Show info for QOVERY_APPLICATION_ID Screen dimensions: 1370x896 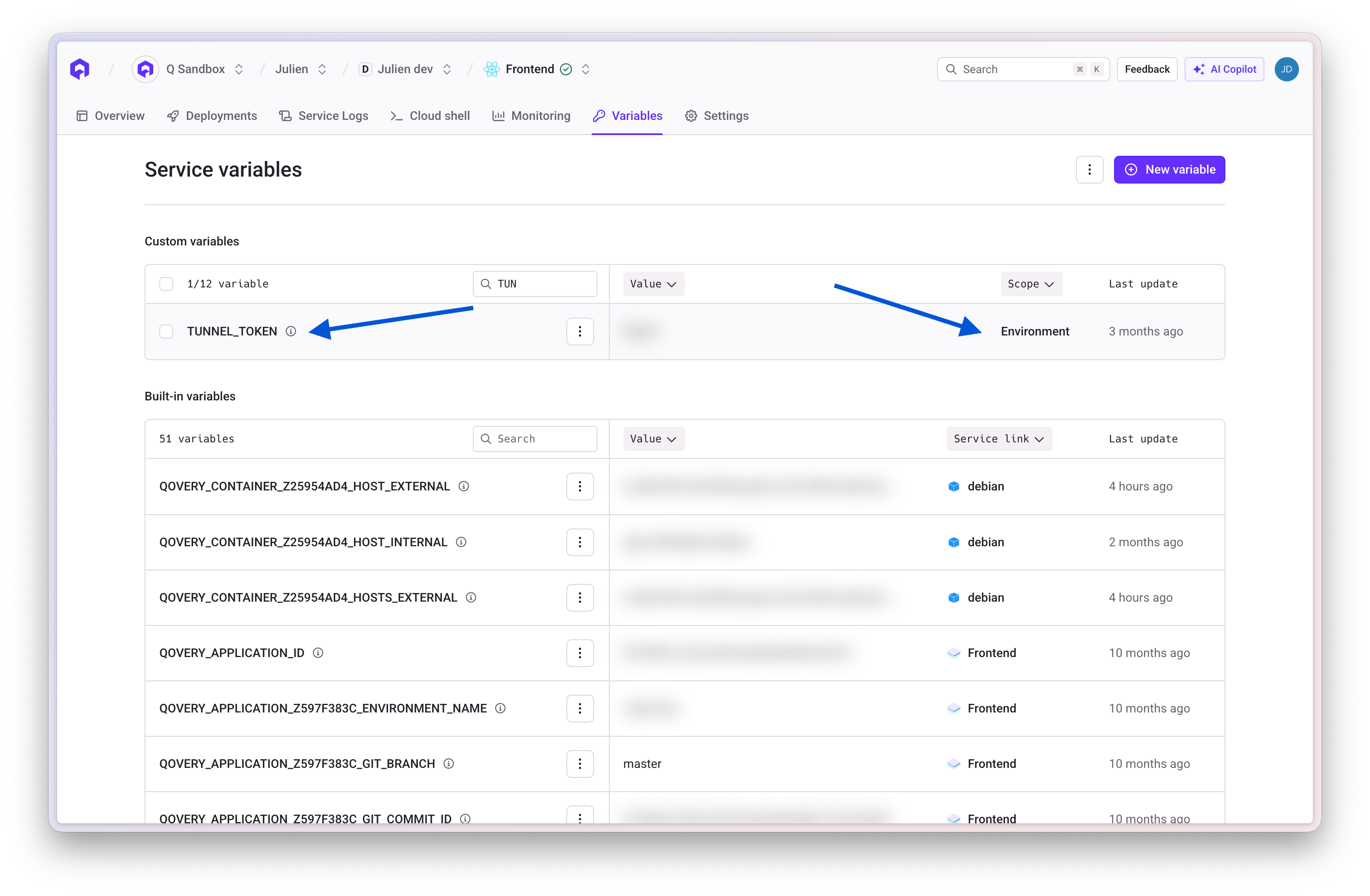318,653
